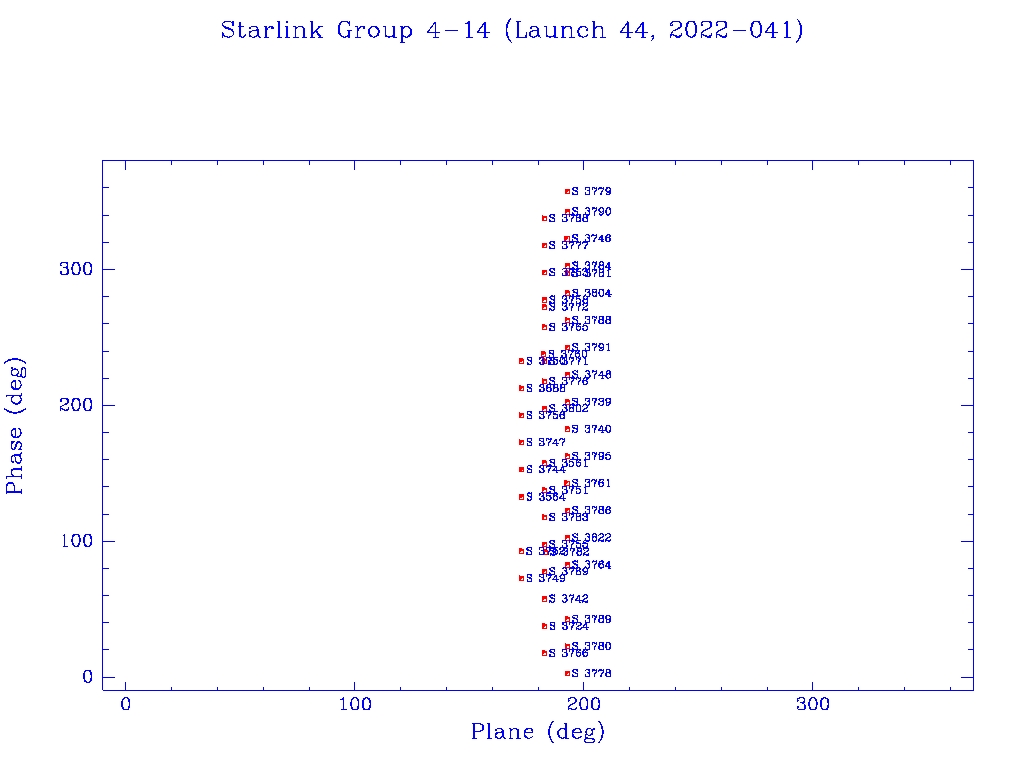Select the S 3742 satellite marker
The width and height of the screenshot is (1024, 768).
[x=544, y=599]
